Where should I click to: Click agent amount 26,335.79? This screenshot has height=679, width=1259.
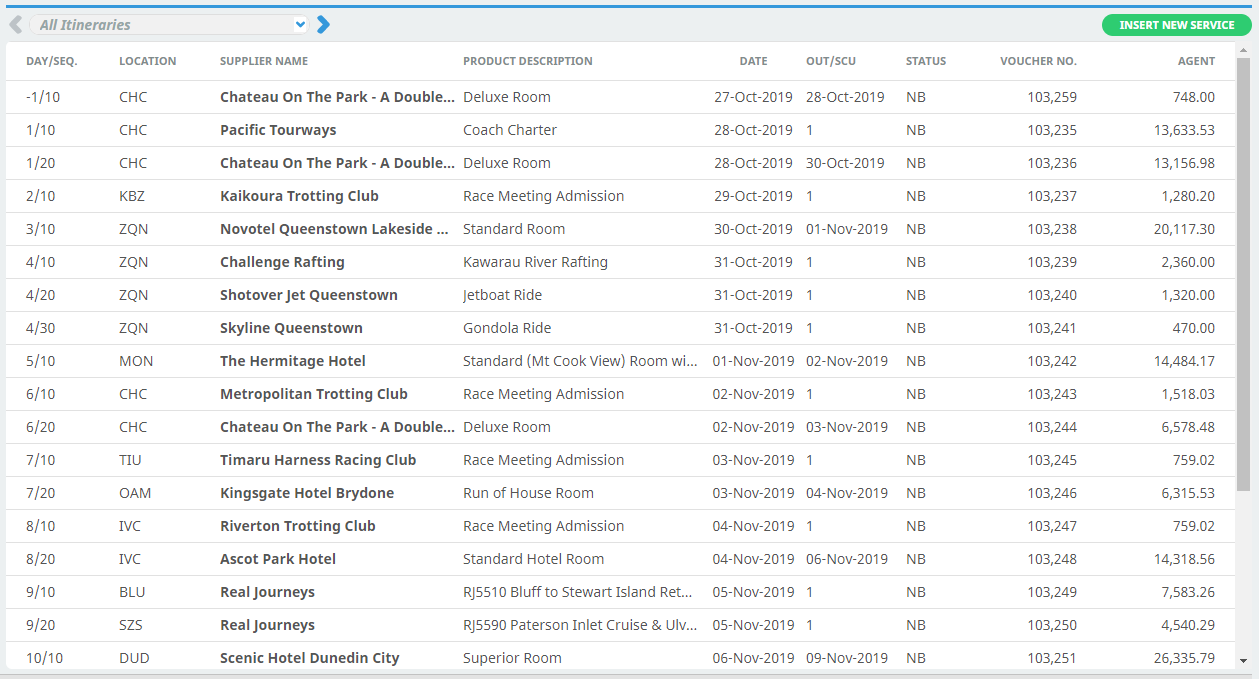[x=1184, y=658]
